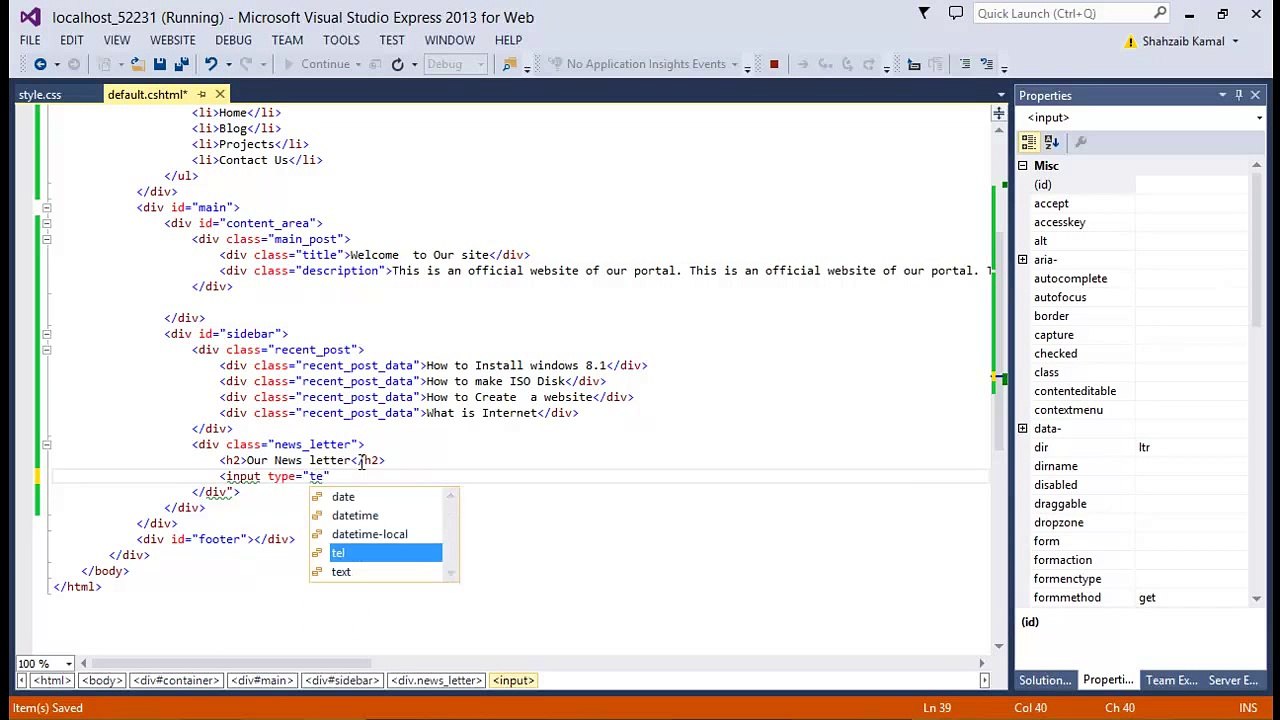Image resolution: width=1280 pixels, height=720 pixels.
Task: Collapse the div id="main" code region
Action: coord(46,207)
